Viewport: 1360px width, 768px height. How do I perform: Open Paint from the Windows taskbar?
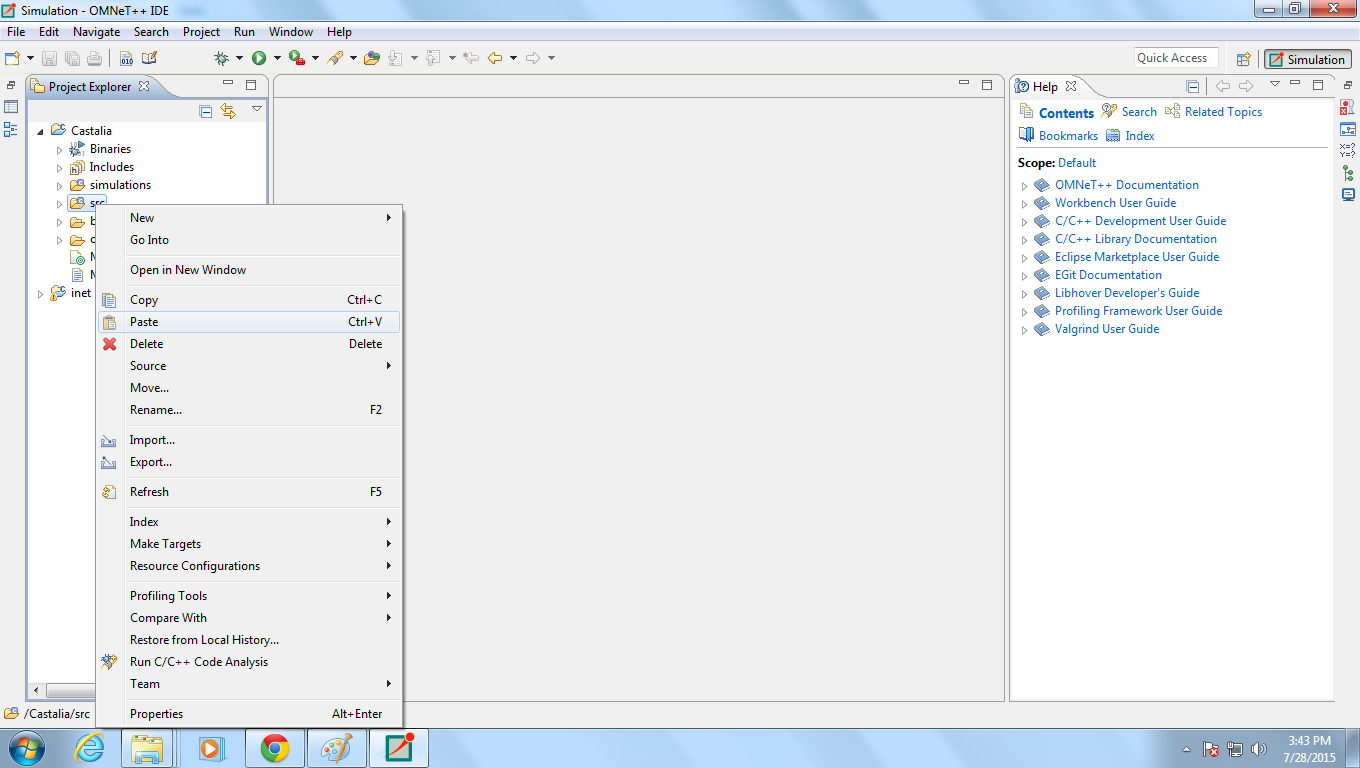[336, 748]
